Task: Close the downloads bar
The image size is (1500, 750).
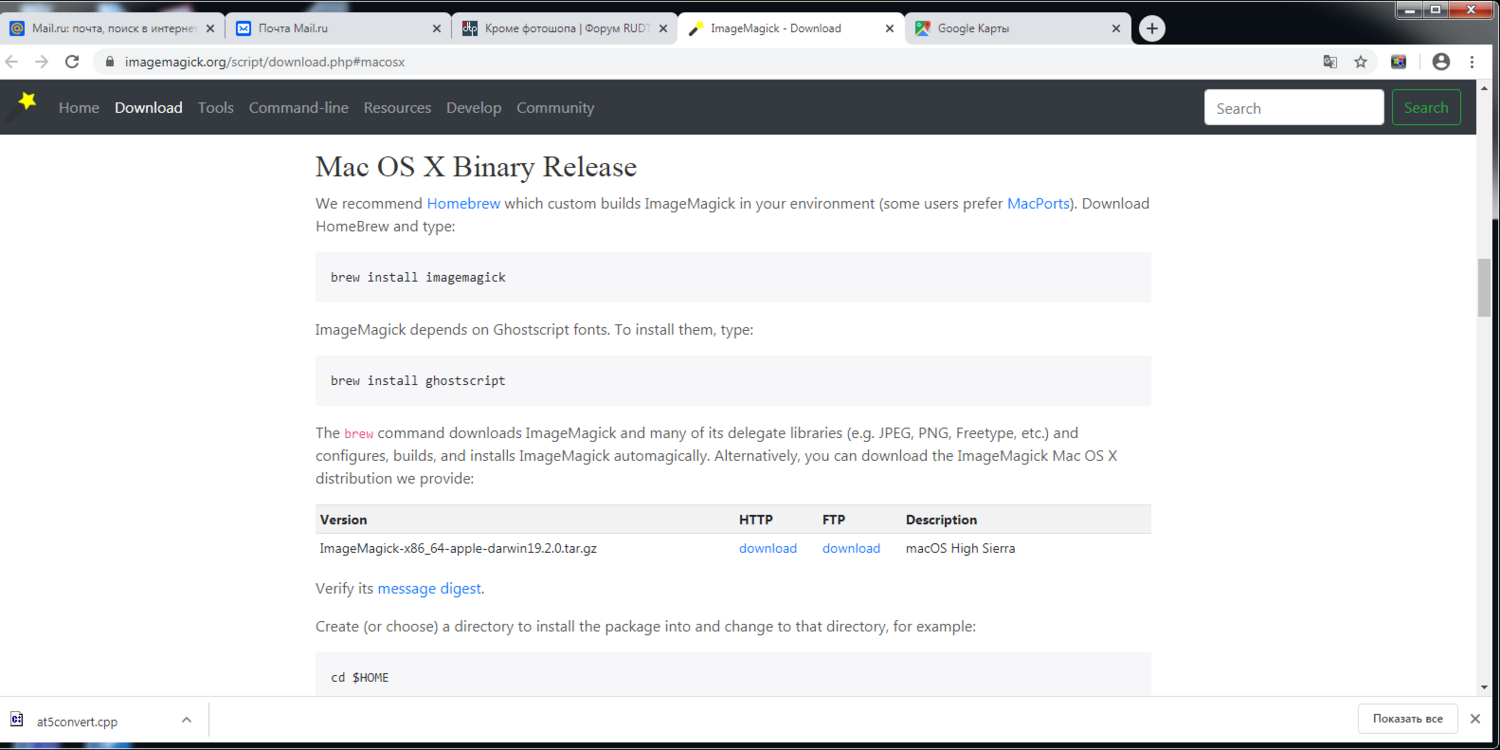Action: click(x=1475, y=719)
